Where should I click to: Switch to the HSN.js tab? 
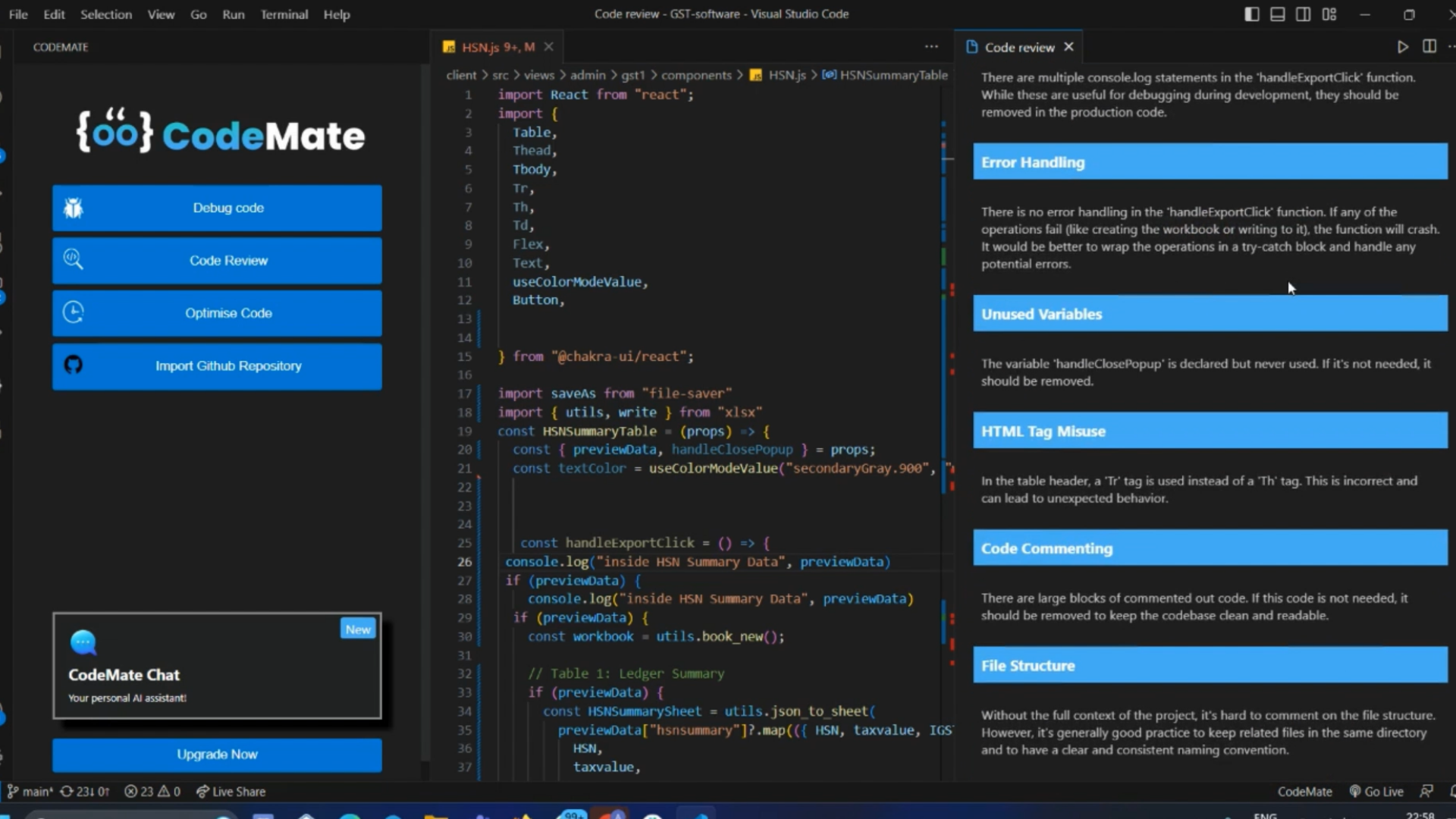click(497, 47)
